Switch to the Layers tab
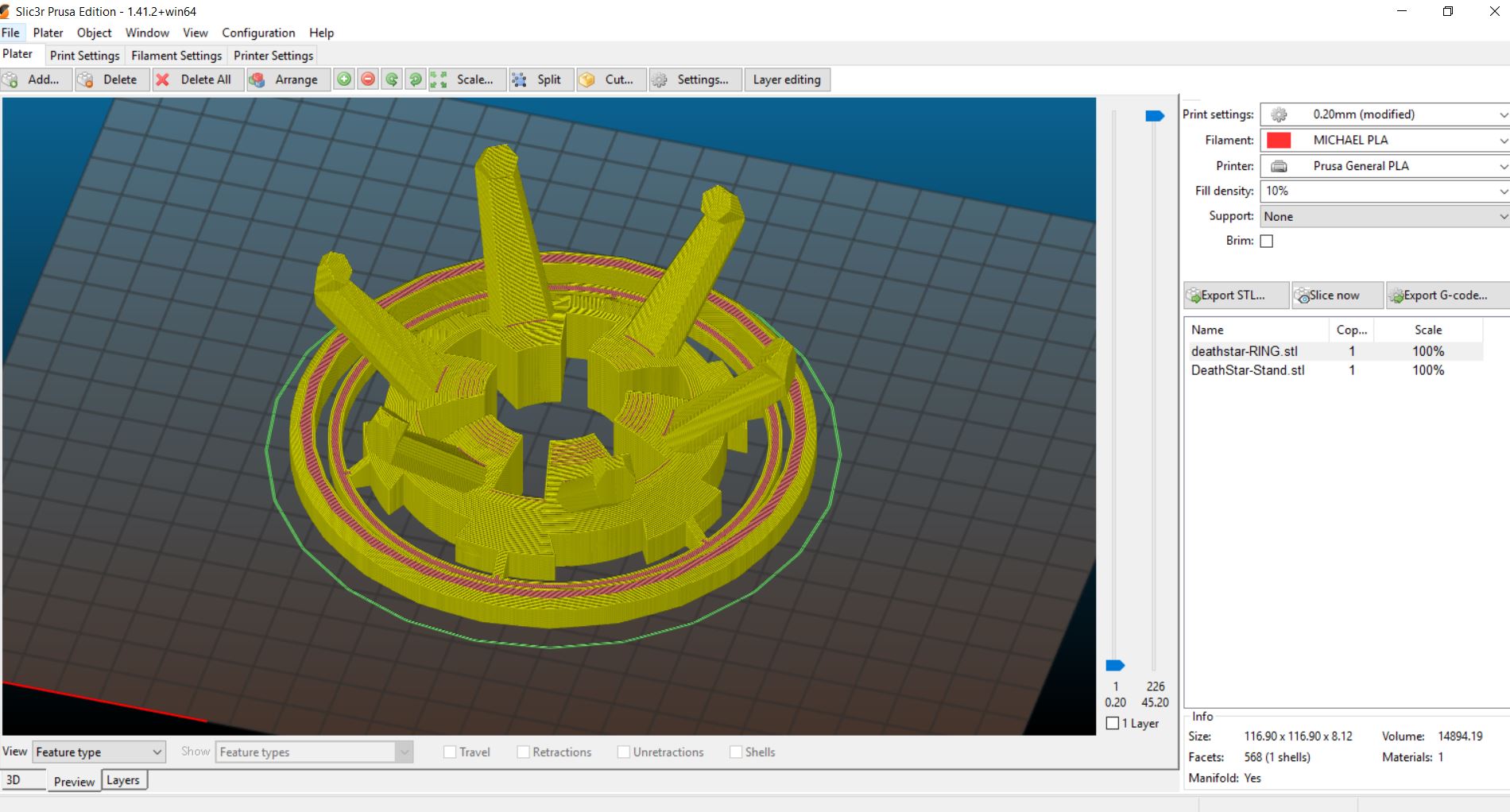 [122, 780]
